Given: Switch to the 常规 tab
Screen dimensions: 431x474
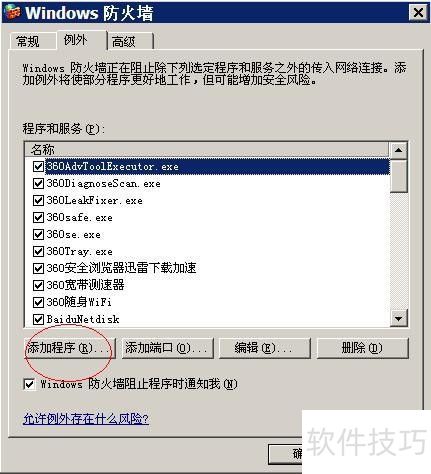Looking at the screenshot, I should click(28, 42).
